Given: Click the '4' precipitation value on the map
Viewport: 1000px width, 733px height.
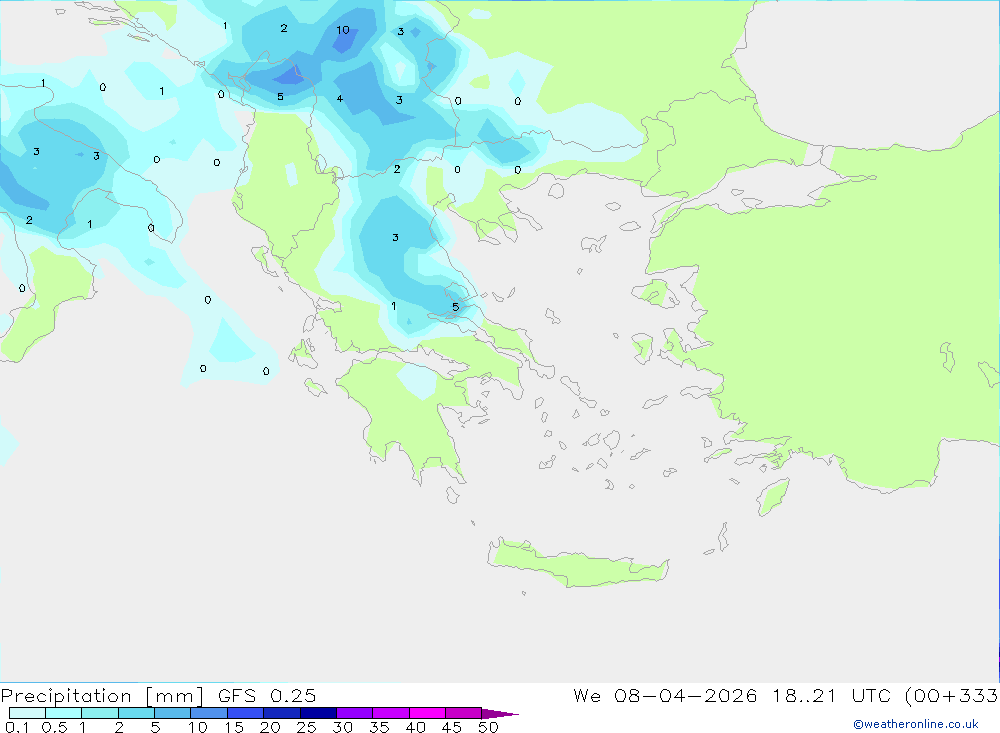Looking at the screenshot, I should tap(340, 98).
